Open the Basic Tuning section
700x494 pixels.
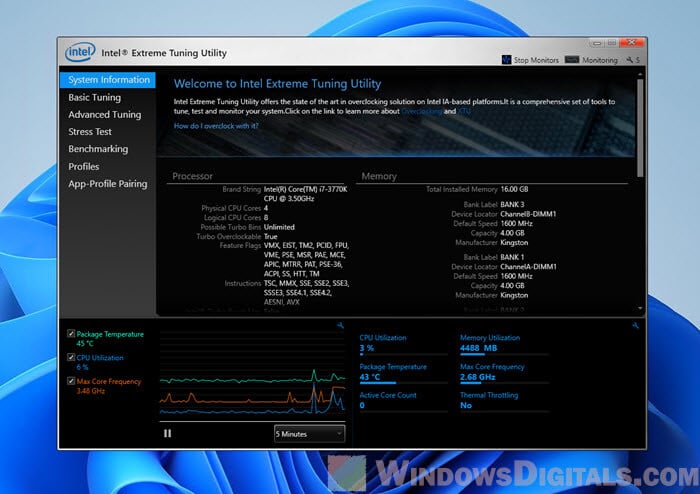tap(95, 97)
